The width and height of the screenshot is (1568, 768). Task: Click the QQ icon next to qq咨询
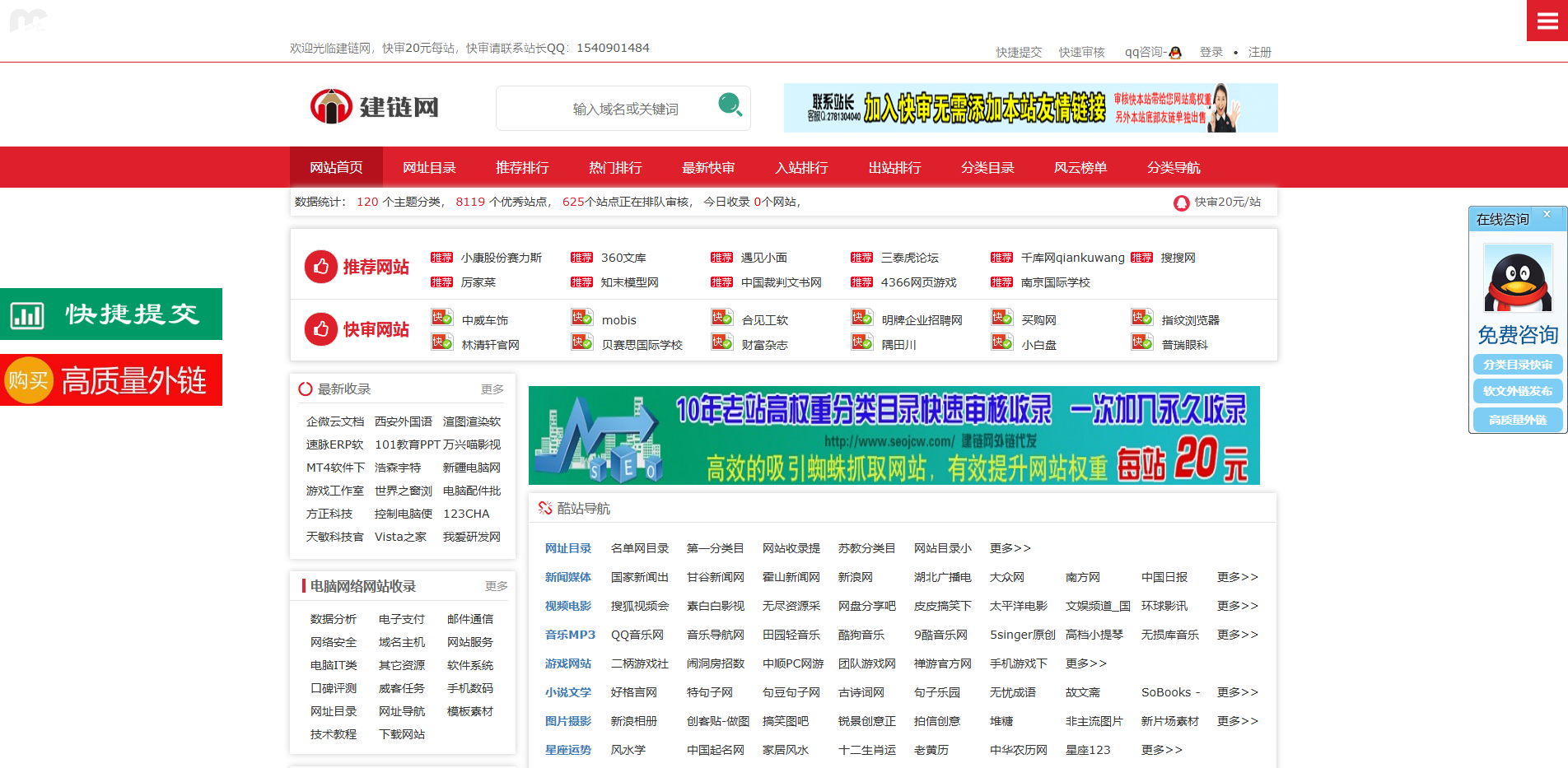tap(1176, 52)
